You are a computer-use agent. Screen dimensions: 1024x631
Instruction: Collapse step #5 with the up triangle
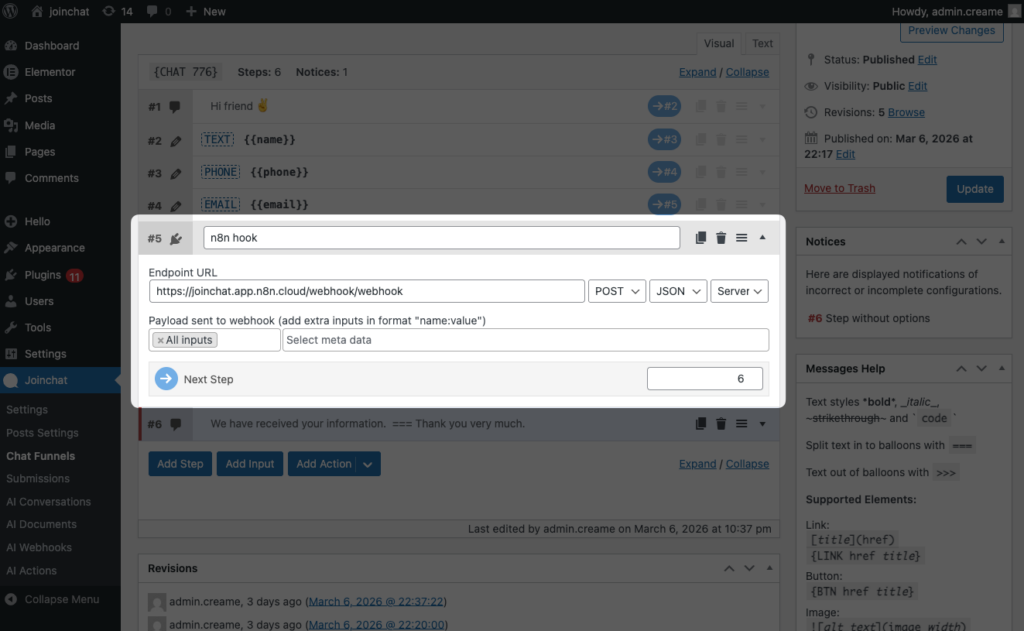click(762, 237)
